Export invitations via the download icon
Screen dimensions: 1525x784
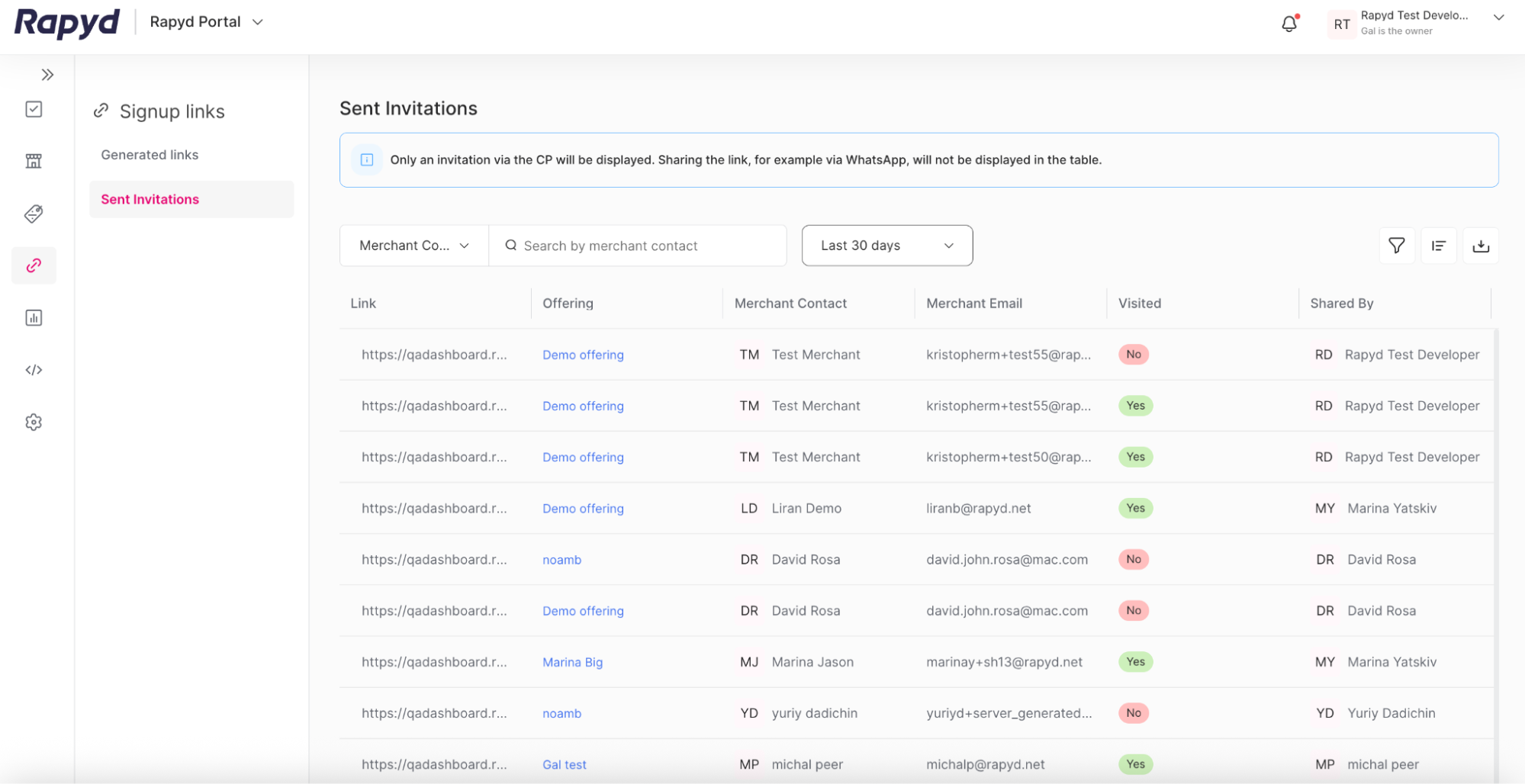[1481, 245]
